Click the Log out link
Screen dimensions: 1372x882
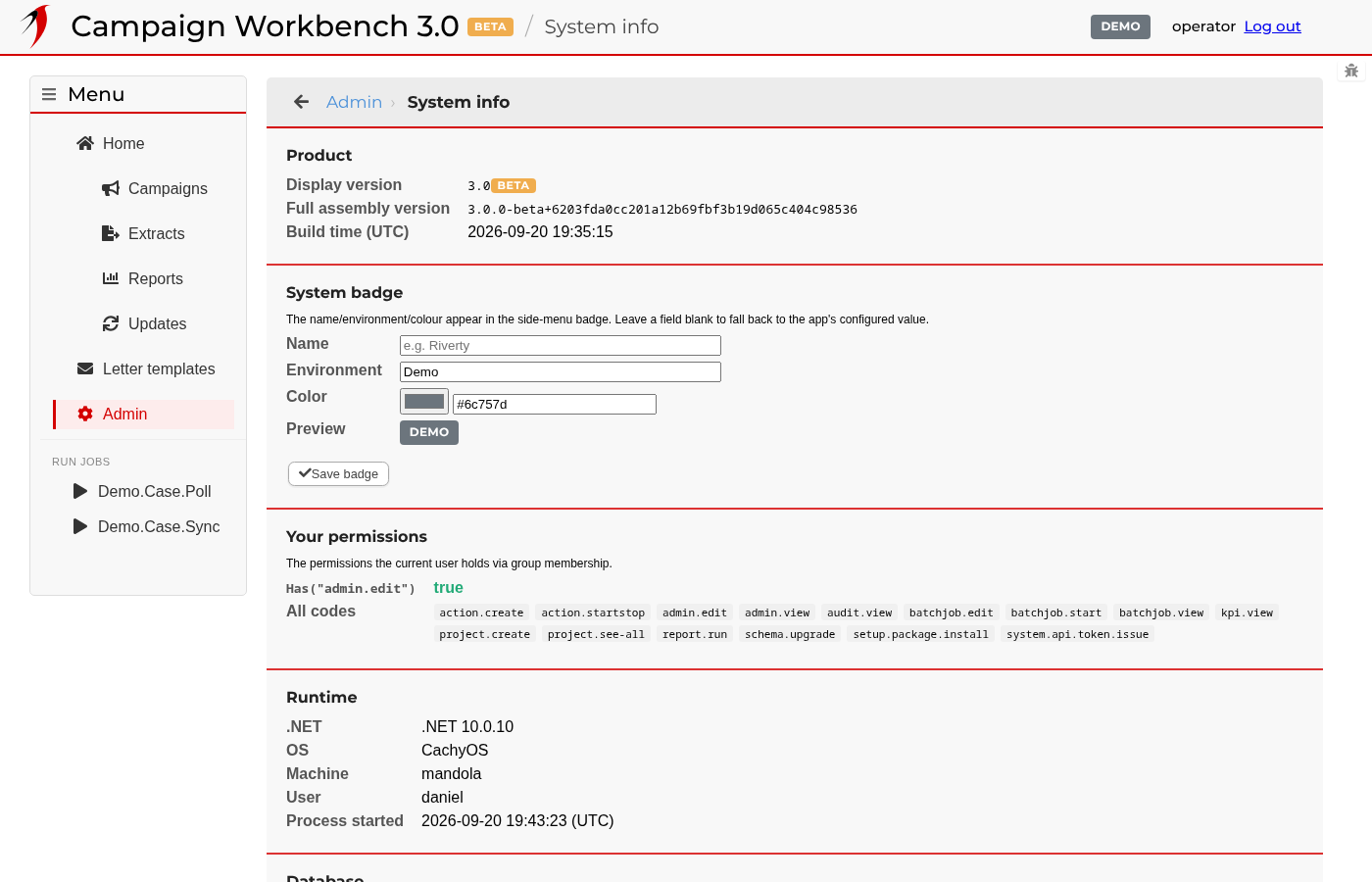pyautogui.click(x=1272, y=26)
